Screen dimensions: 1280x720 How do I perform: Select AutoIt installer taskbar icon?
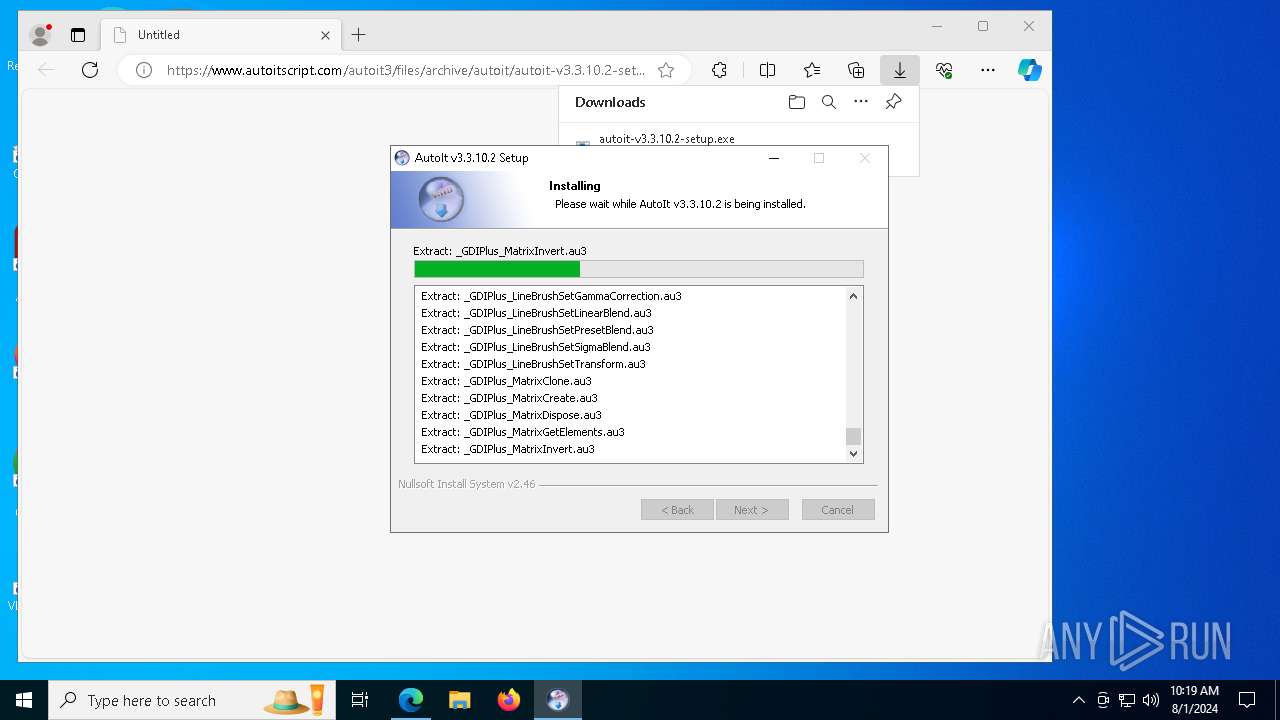click(x=558, y=700)
